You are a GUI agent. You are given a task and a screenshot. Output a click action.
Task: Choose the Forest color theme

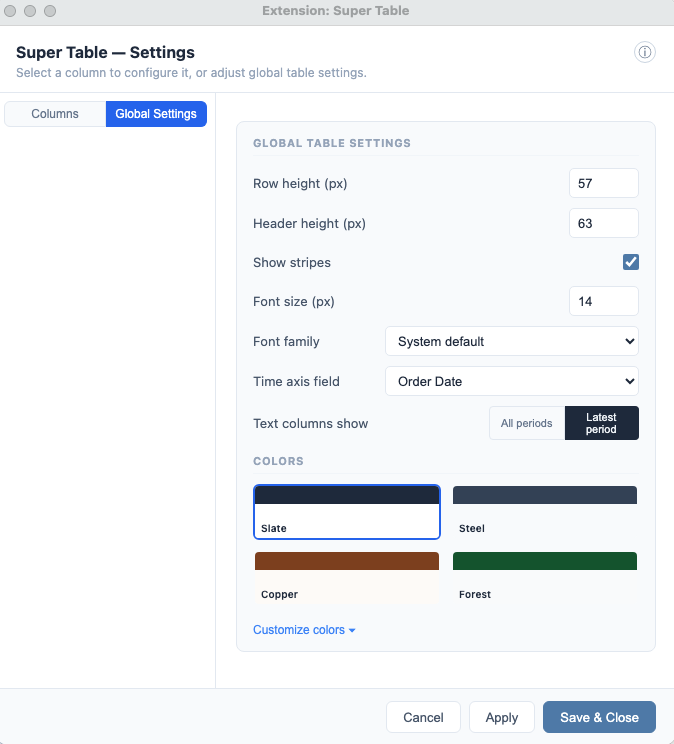545,578
